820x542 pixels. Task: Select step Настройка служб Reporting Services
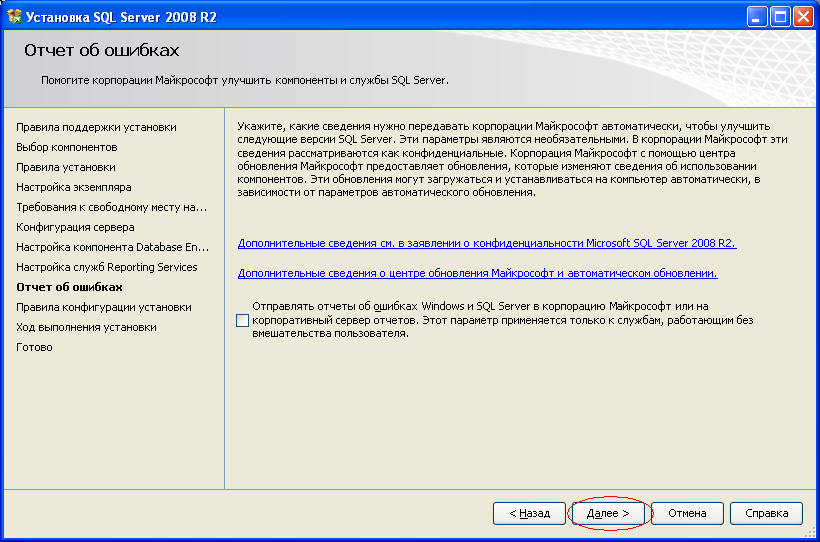[x=107, y=267]
